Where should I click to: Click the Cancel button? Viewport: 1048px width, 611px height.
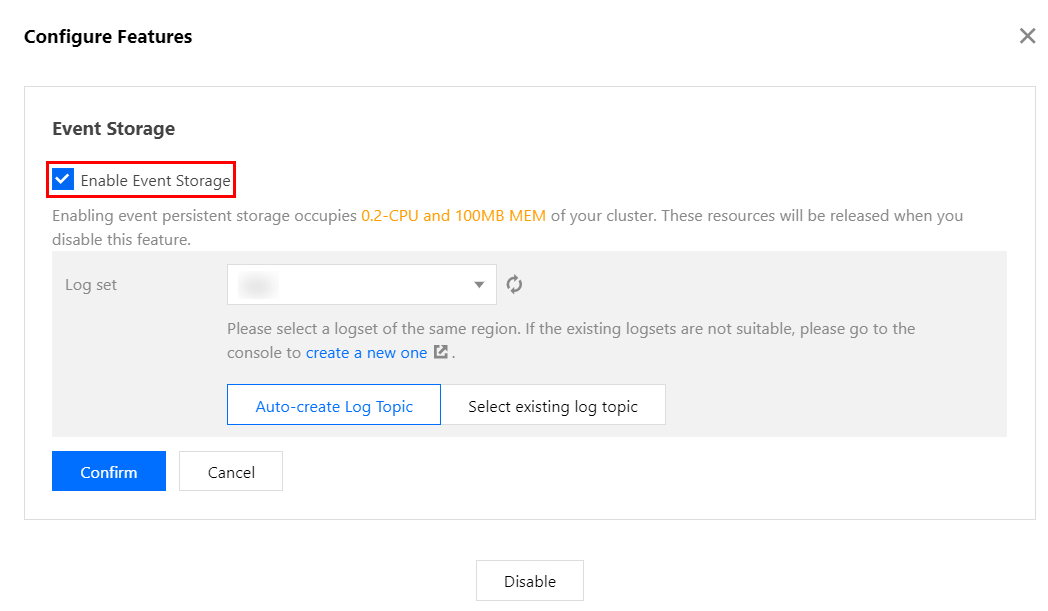coord(231,472)
